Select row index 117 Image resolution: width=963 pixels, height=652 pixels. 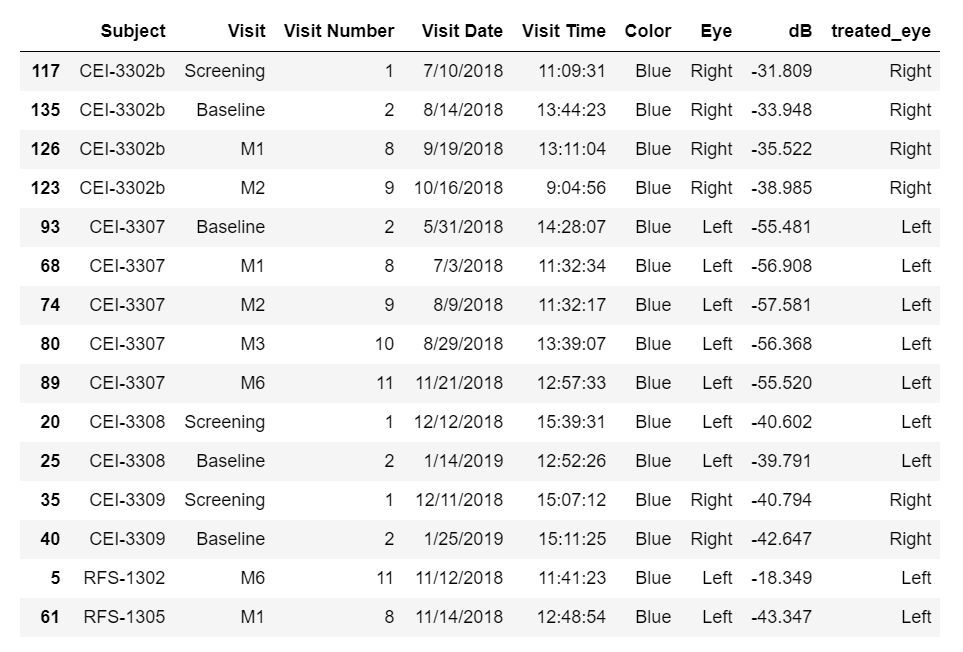45,71
